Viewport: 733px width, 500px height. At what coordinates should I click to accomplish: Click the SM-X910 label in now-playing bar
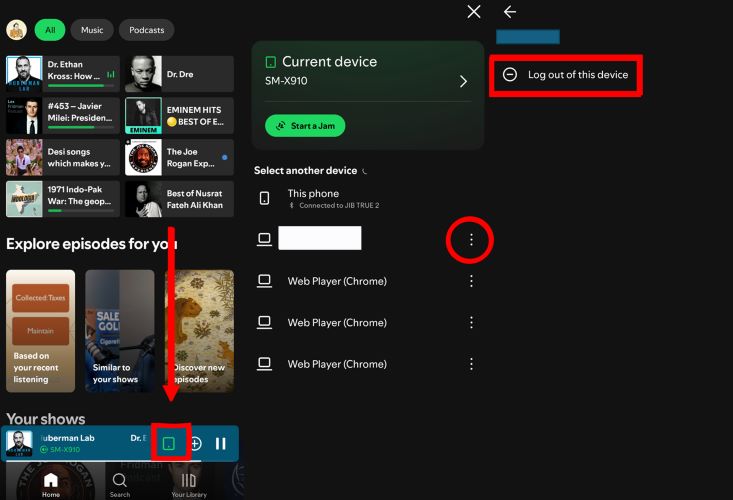tap(65, 450)
